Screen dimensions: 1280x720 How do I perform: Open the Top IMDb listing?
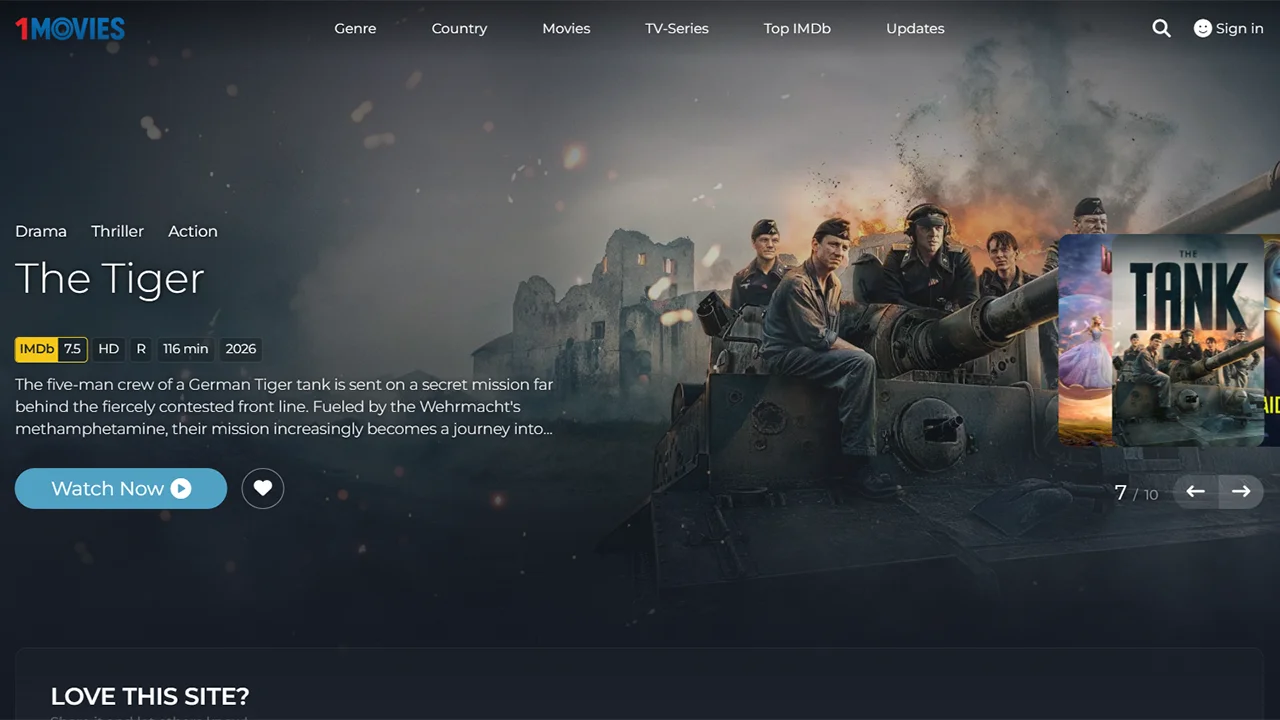click(x=797, y=28)
